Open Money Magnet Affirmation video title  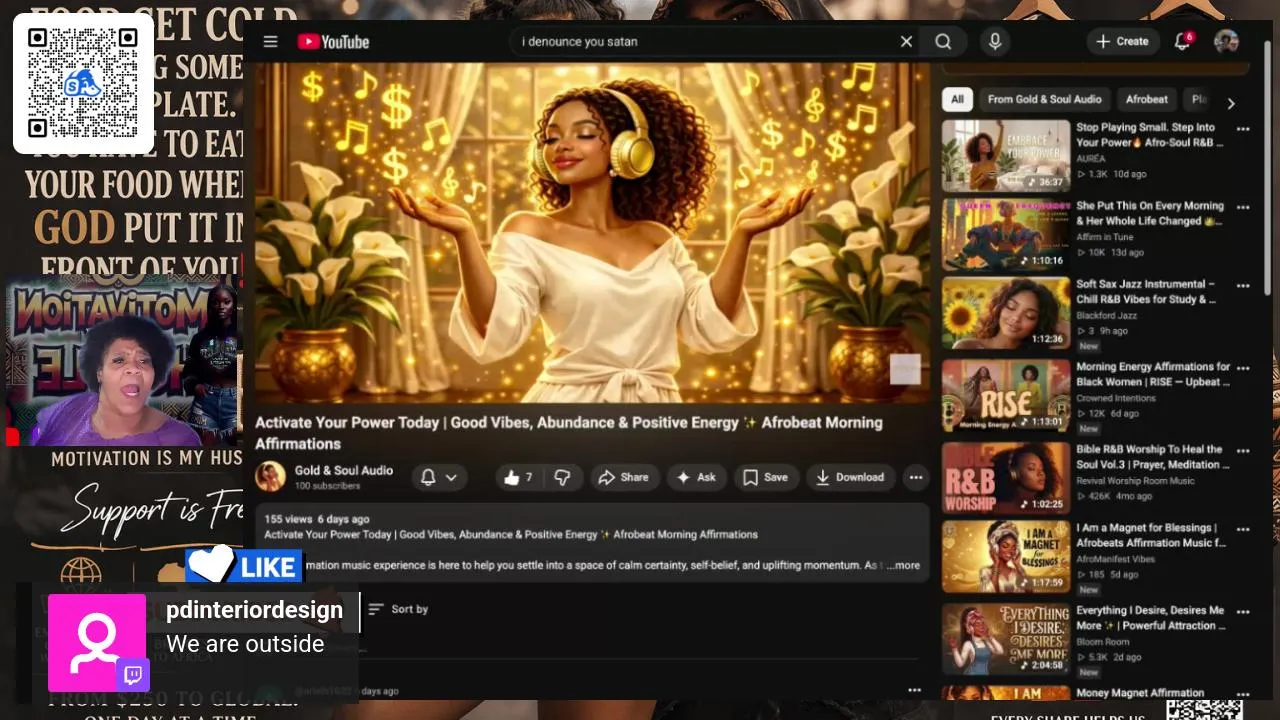tap(1140, 692)
